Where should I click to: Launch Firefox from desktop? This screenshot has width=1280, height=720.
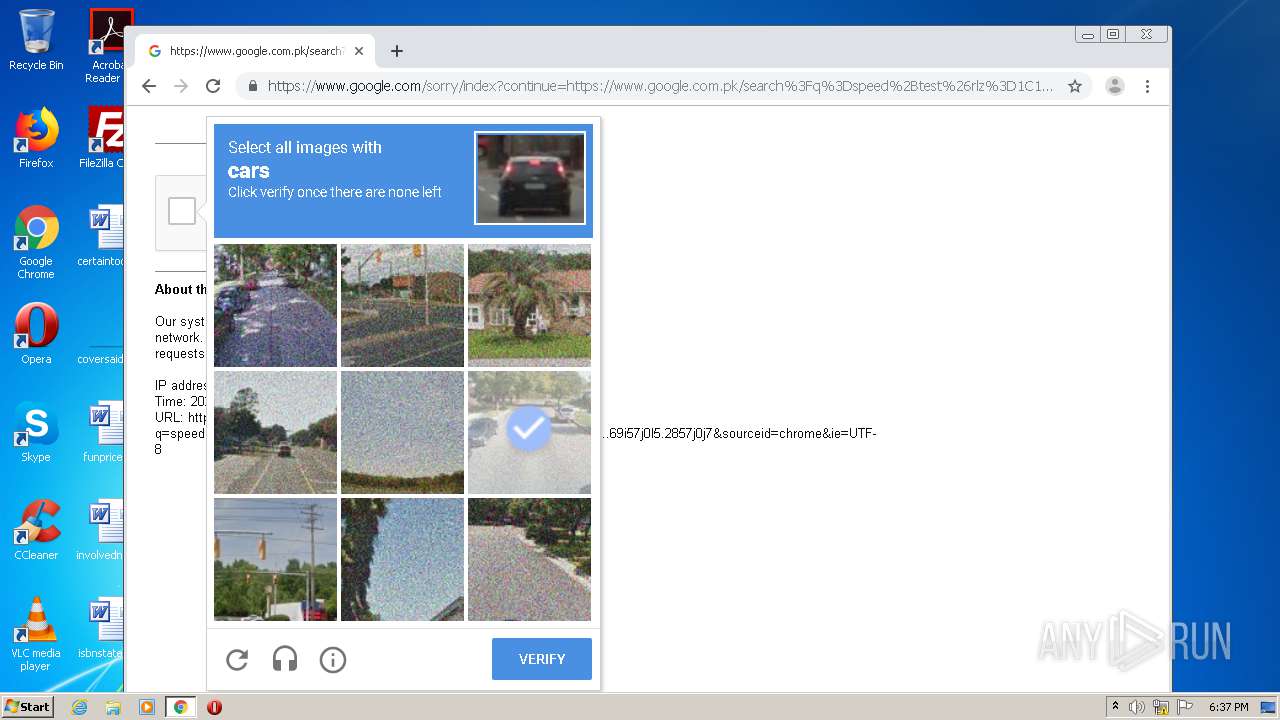[x=36, y=138]
